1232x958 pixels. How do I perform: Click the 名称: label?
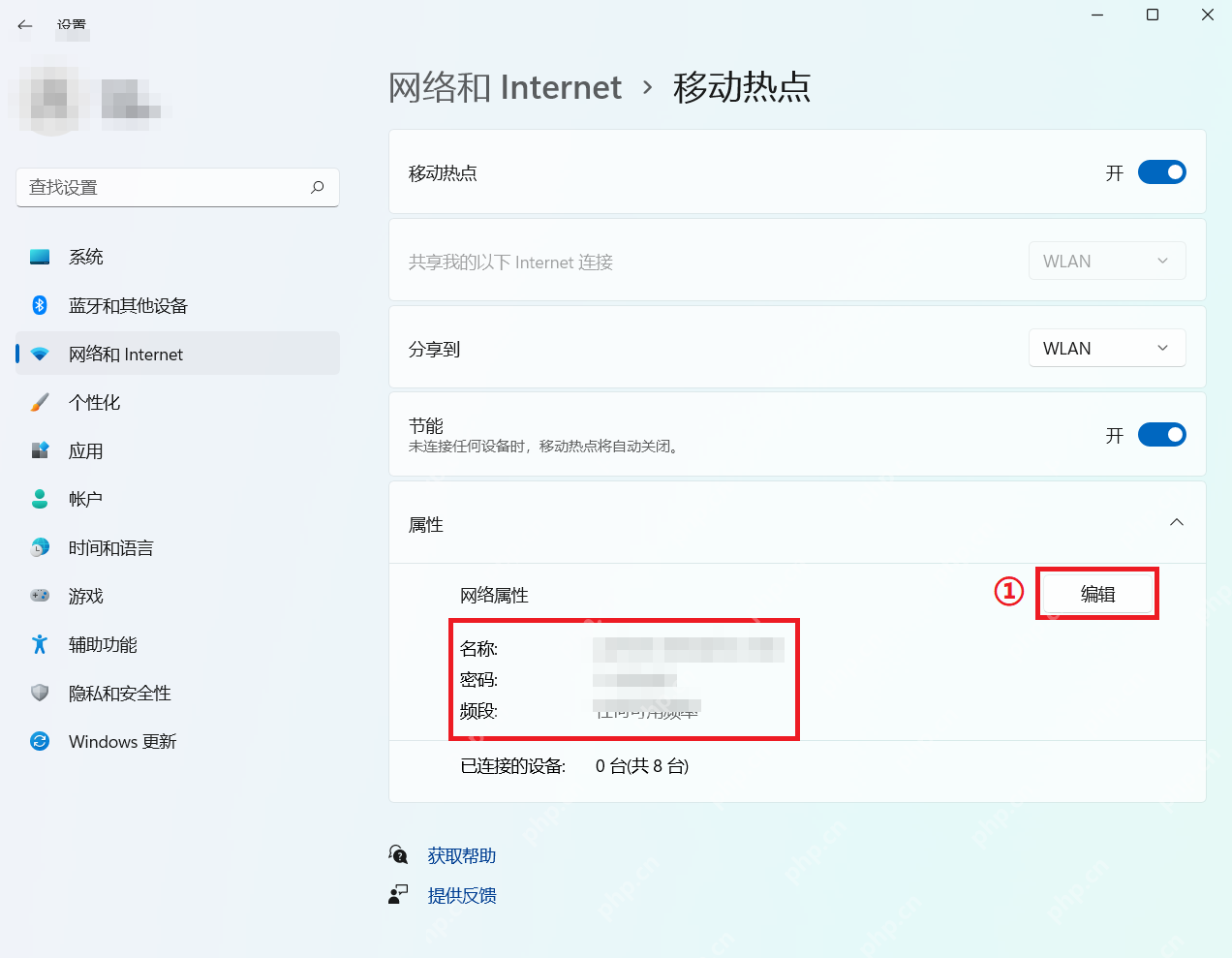478,649
